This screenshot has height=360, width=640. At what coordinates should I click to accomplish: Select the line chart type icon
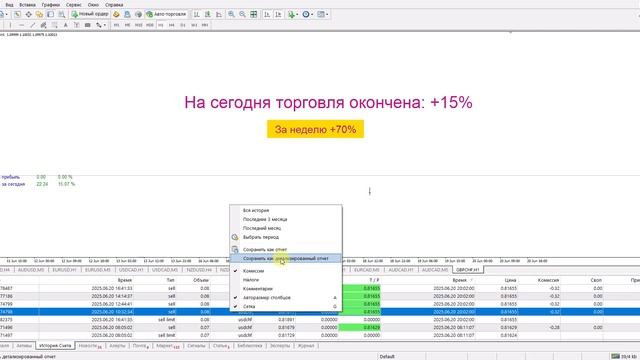tap(219, 14)
